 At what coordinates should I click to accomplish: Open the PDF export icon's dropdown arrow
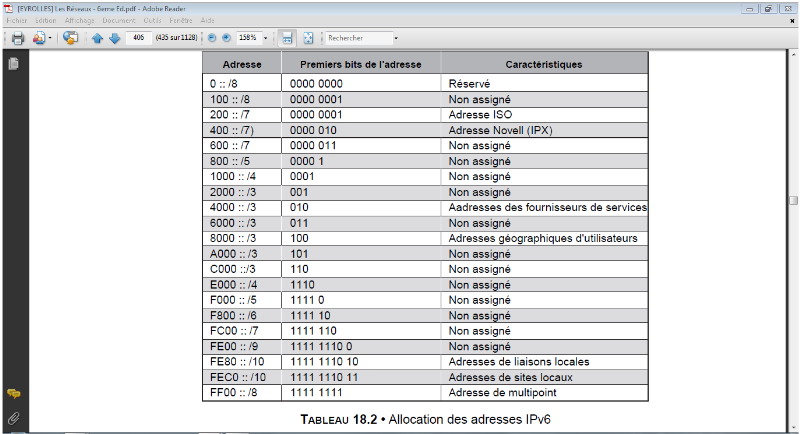(x=50, y=38)
